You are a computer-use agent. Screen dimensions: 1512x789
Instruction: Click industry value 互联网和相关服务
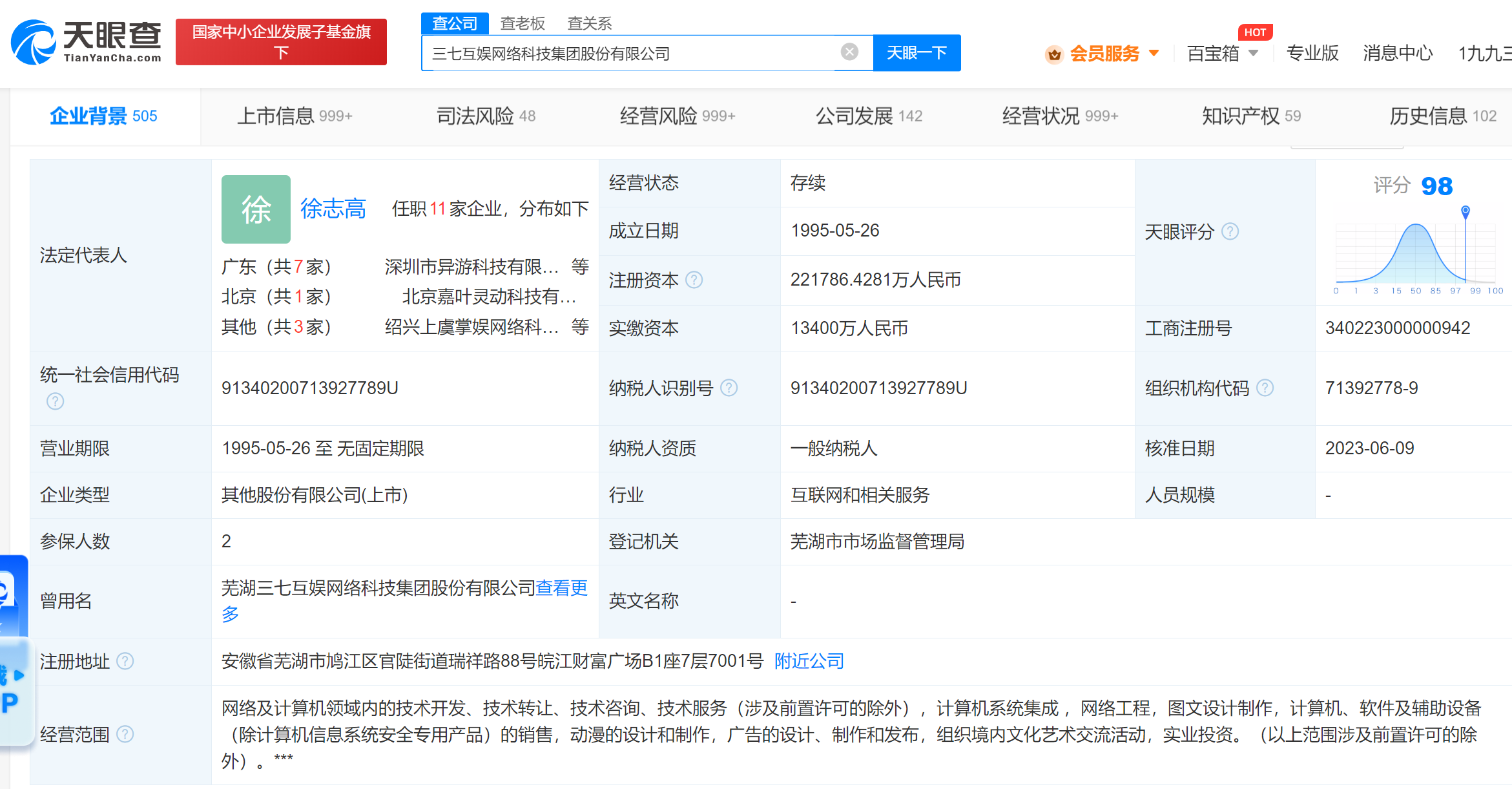click(860, 495)
